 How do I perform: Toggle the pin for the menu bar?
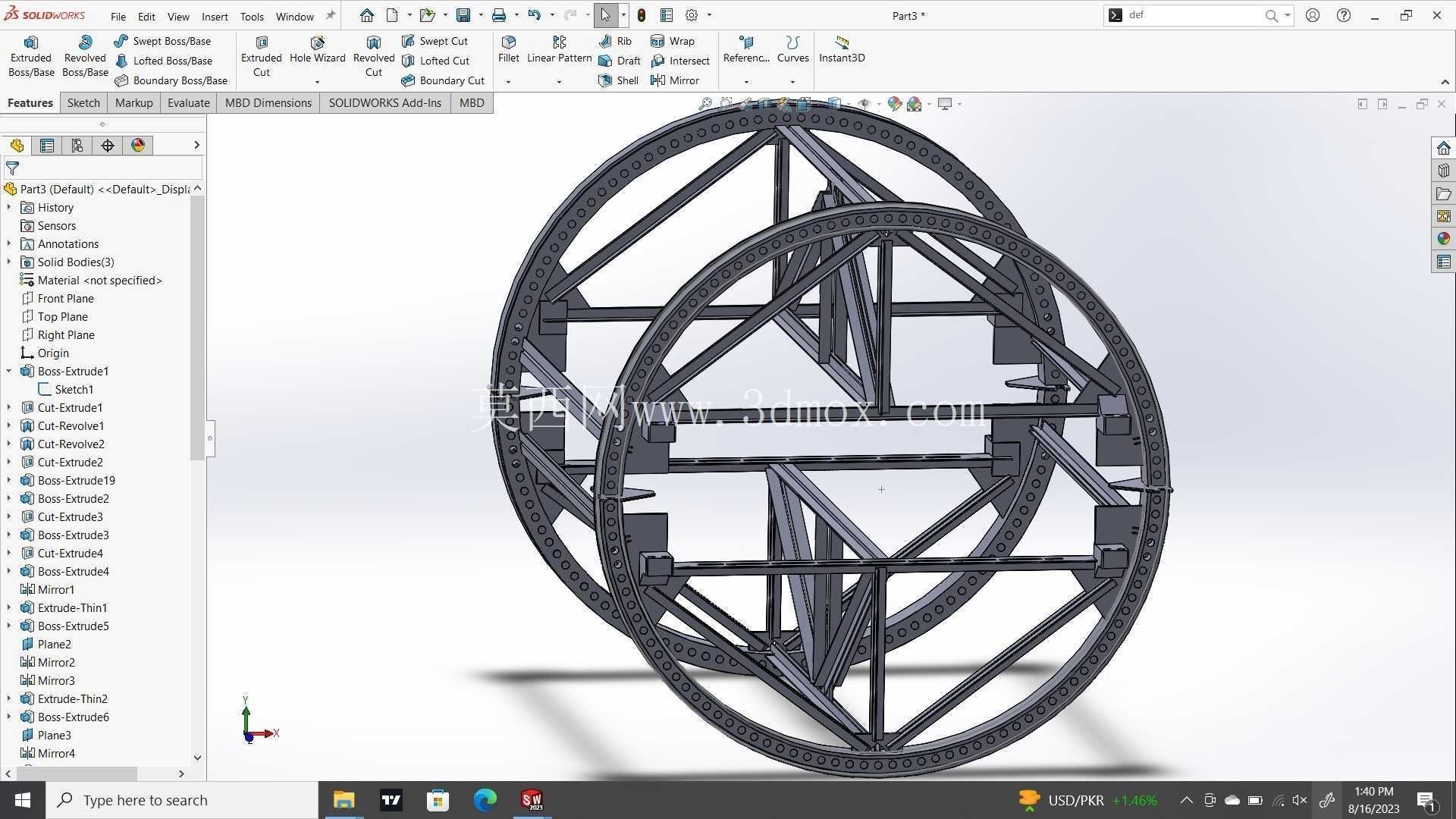point(331,15)
